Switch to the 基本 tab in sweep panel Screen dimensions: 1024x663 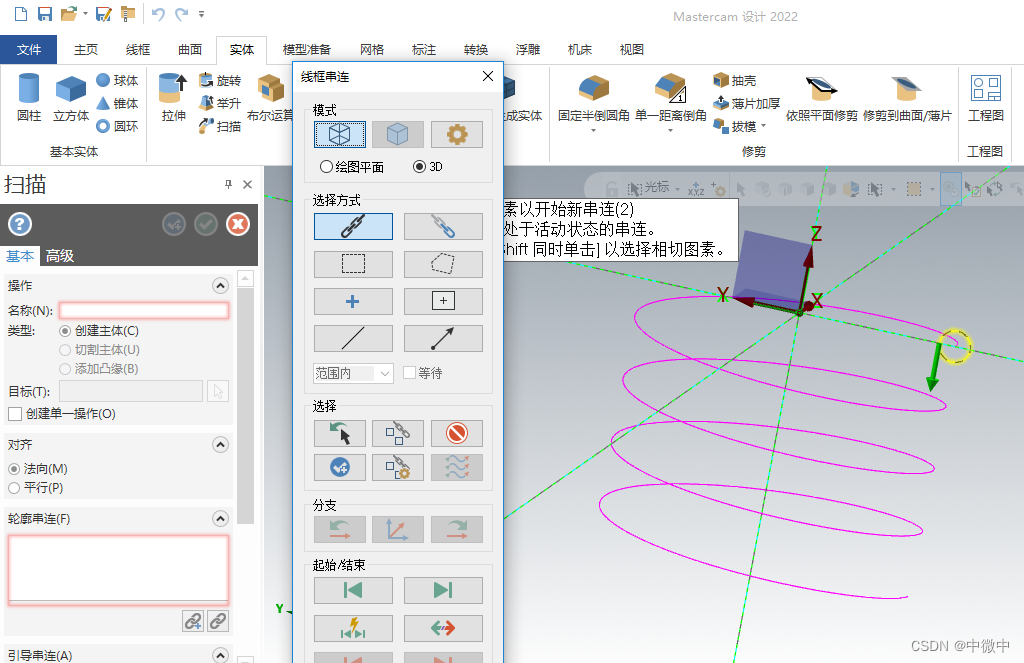20,256
